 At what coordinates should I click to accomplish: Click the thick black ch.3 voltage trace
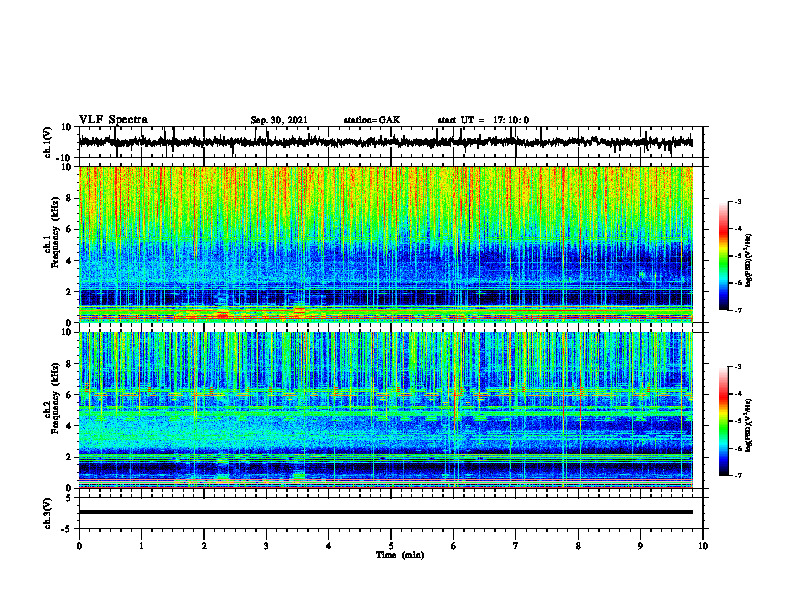385,512
